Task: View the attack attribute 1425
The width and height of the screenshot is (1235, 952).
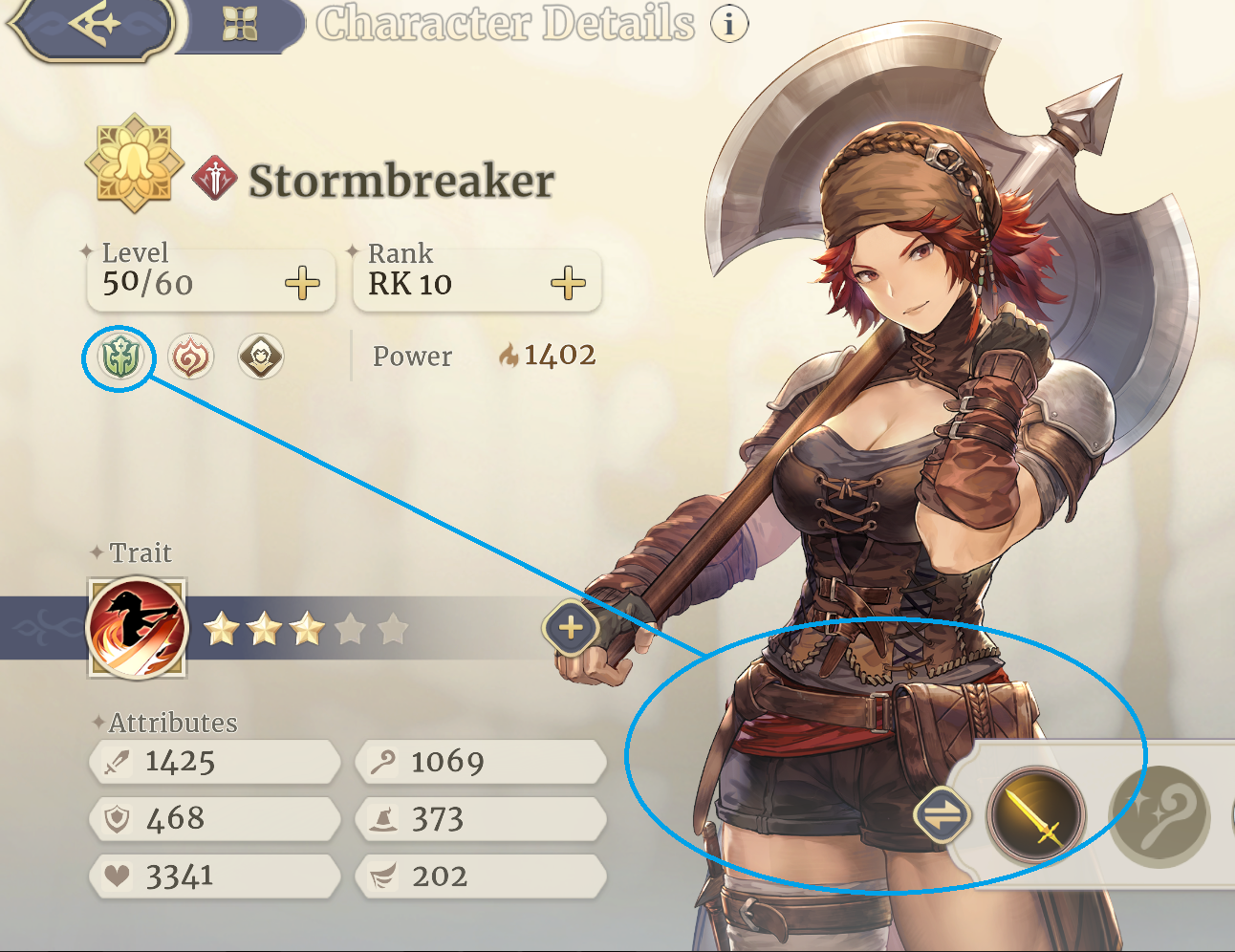Action: [214, 762]
